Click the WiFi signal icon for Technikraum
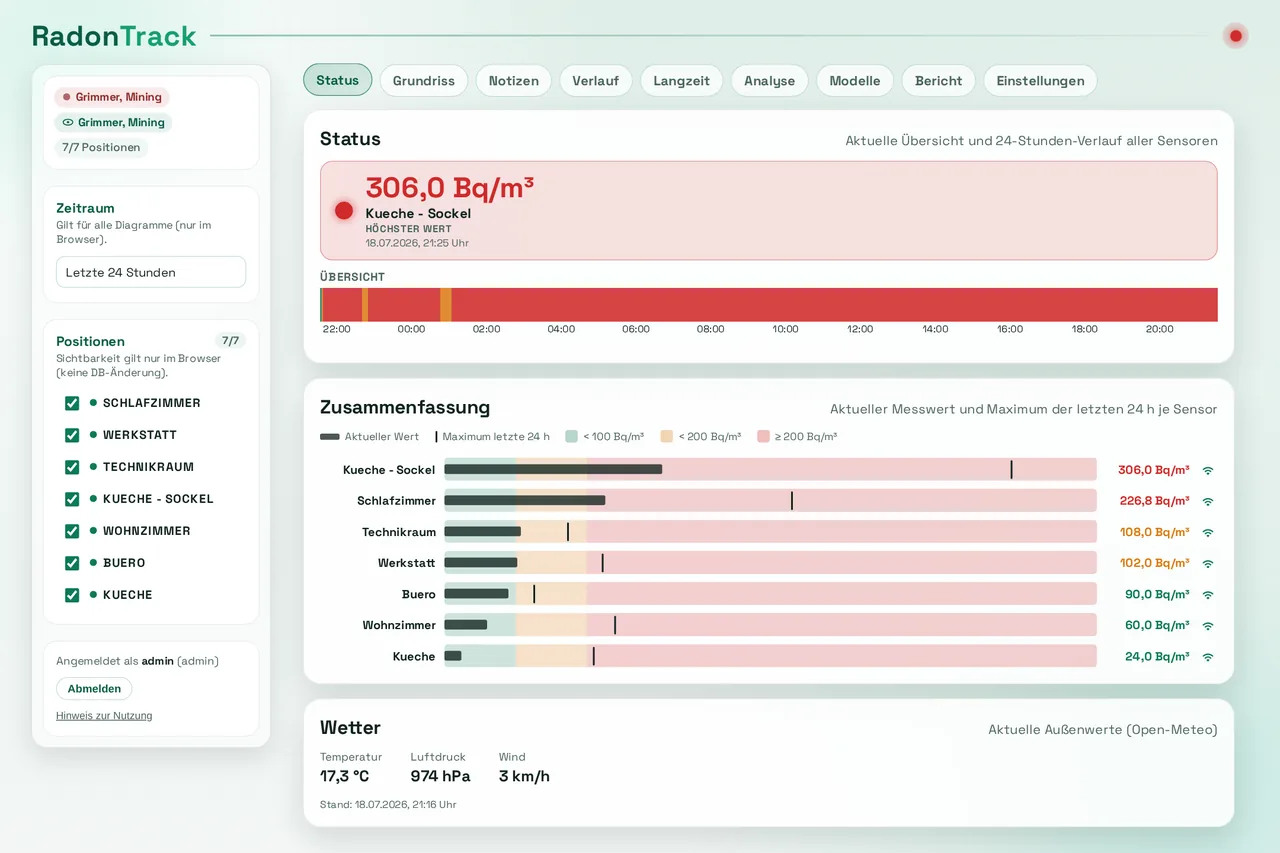 (1208, 532)
